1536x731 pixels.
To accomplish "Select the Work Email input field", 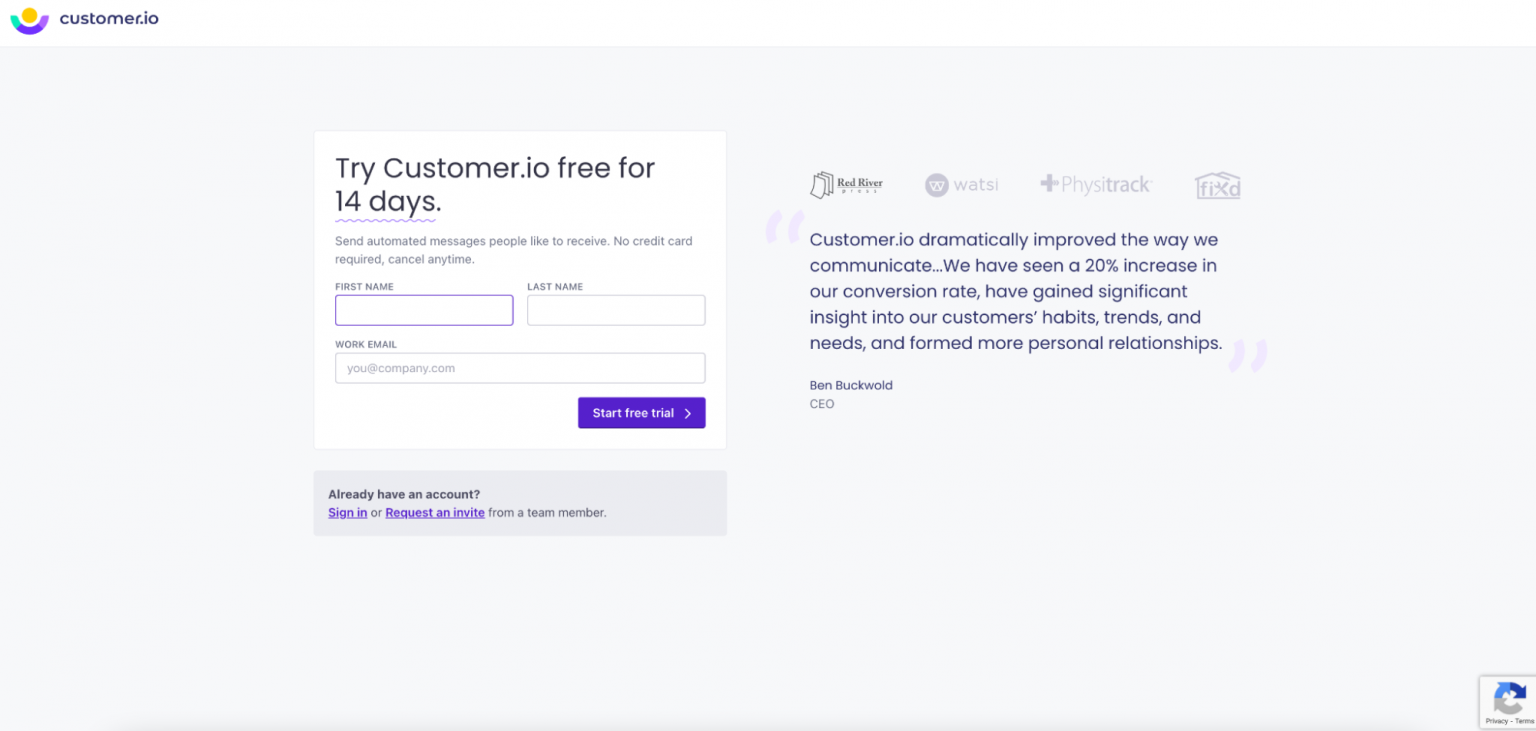I will [x=519, y=368].
